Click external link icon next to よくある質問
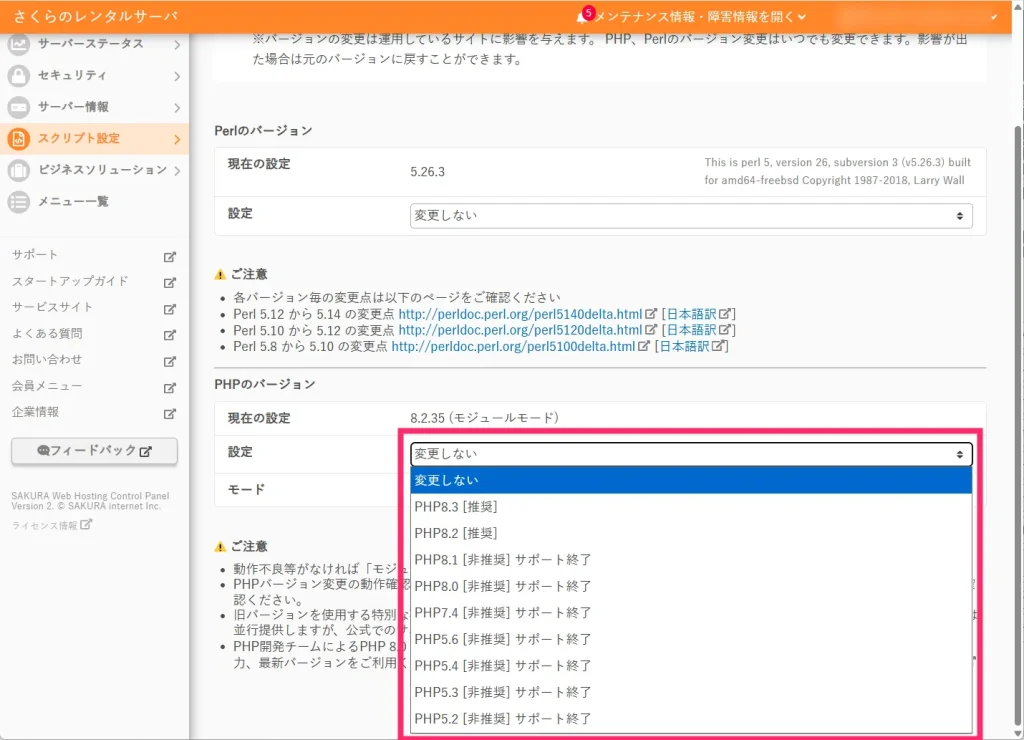This screenshot has height=740, width=1024. click(x=170, y=335)
